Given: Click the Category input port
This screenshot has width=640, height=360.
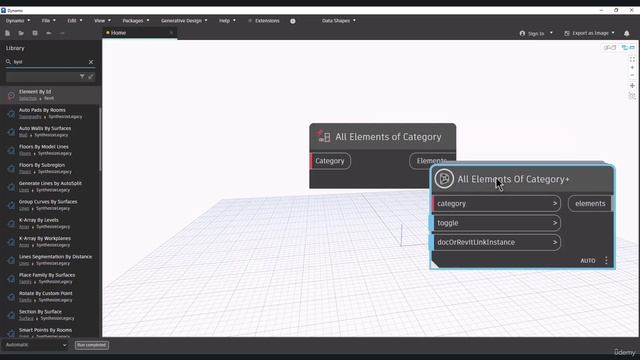Looking at the screenshot, I should [x=330, y=161].
